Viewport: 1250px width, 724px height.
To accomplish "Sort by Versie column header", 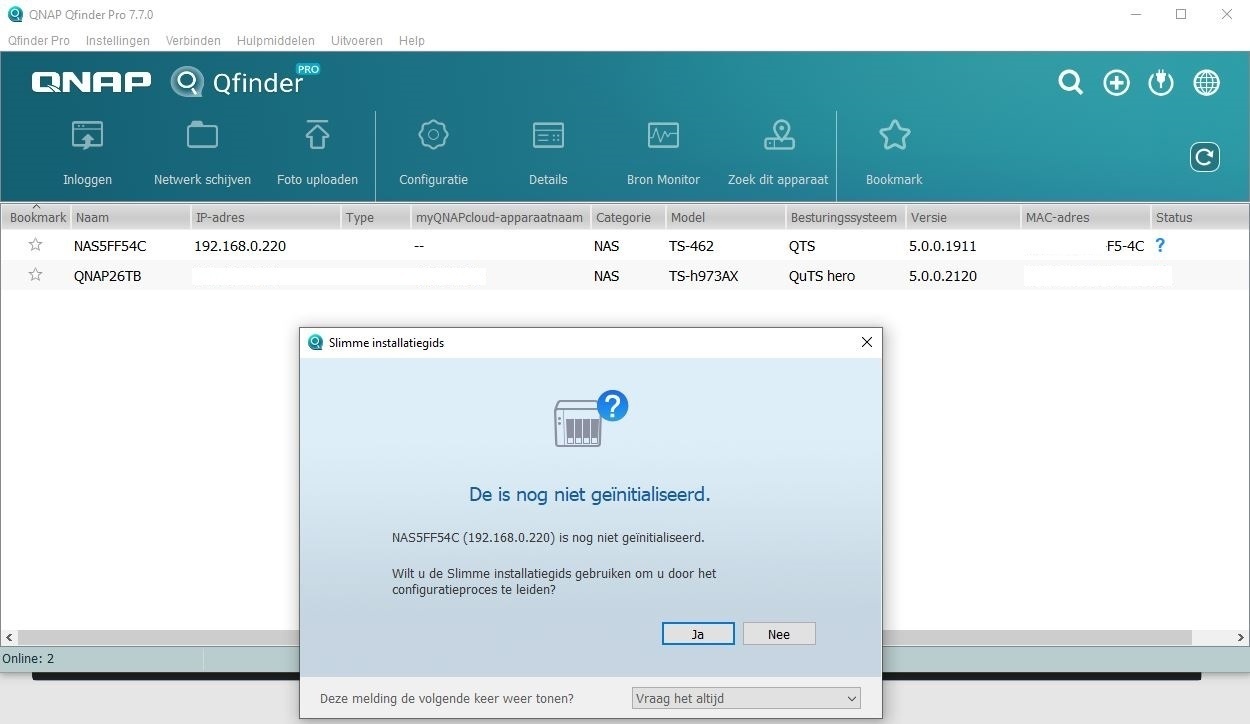I will click(x=964, y=217).
